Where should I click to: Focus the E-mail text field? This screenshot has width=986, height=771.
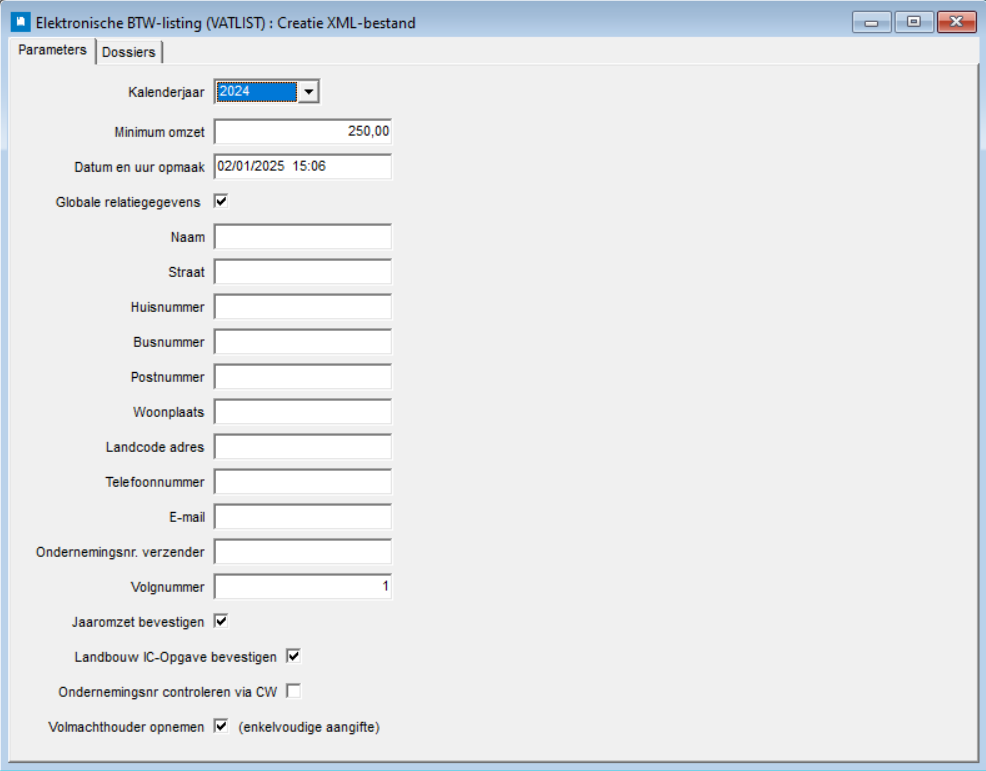point(303,517)
